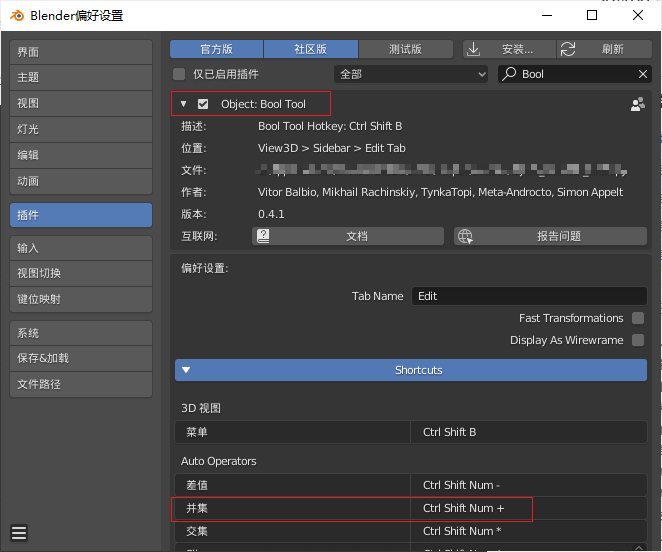
Task: Change the 差值 Ctrl Shift Num - shortcut
Action: 529,485
